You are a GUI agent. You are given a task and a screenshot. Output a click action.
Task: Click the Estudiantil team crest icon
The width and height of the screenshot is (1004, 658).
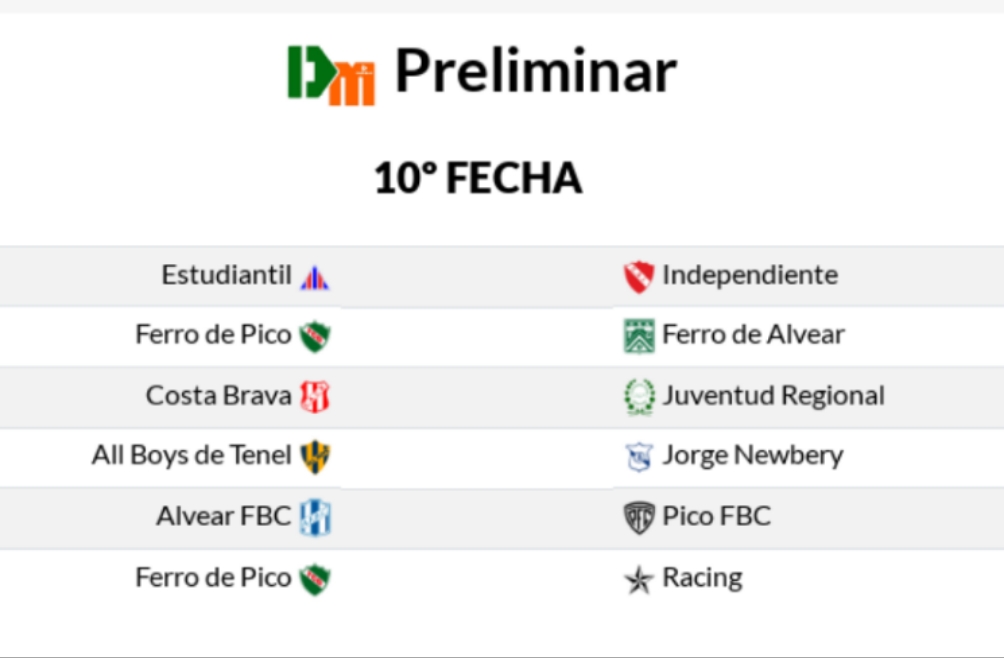point(314,278)
